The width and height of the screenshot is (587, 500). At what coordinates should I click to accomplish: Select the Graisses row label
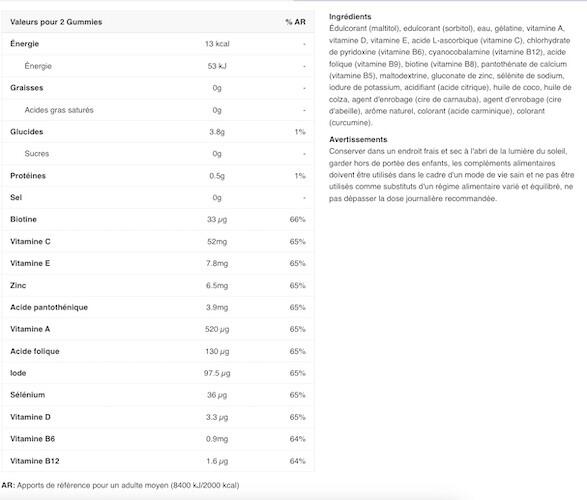click(x=27, y=88)
